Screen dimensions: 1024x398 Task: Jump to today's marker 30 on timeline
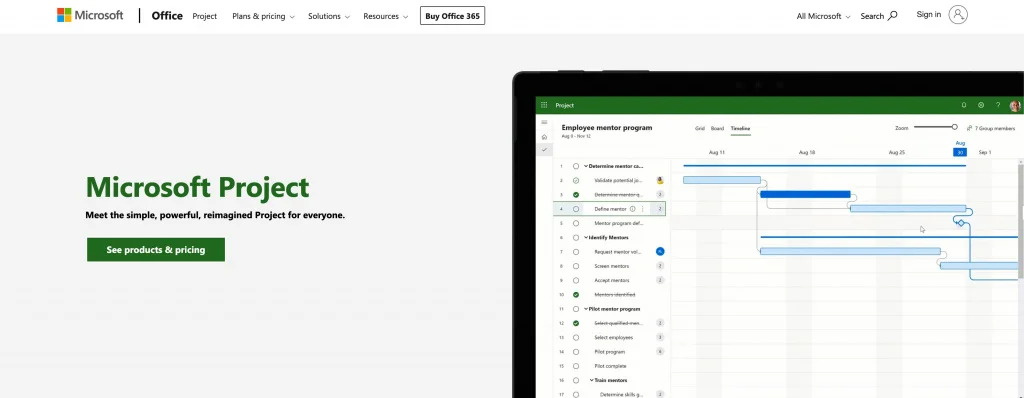click(960, 152)
